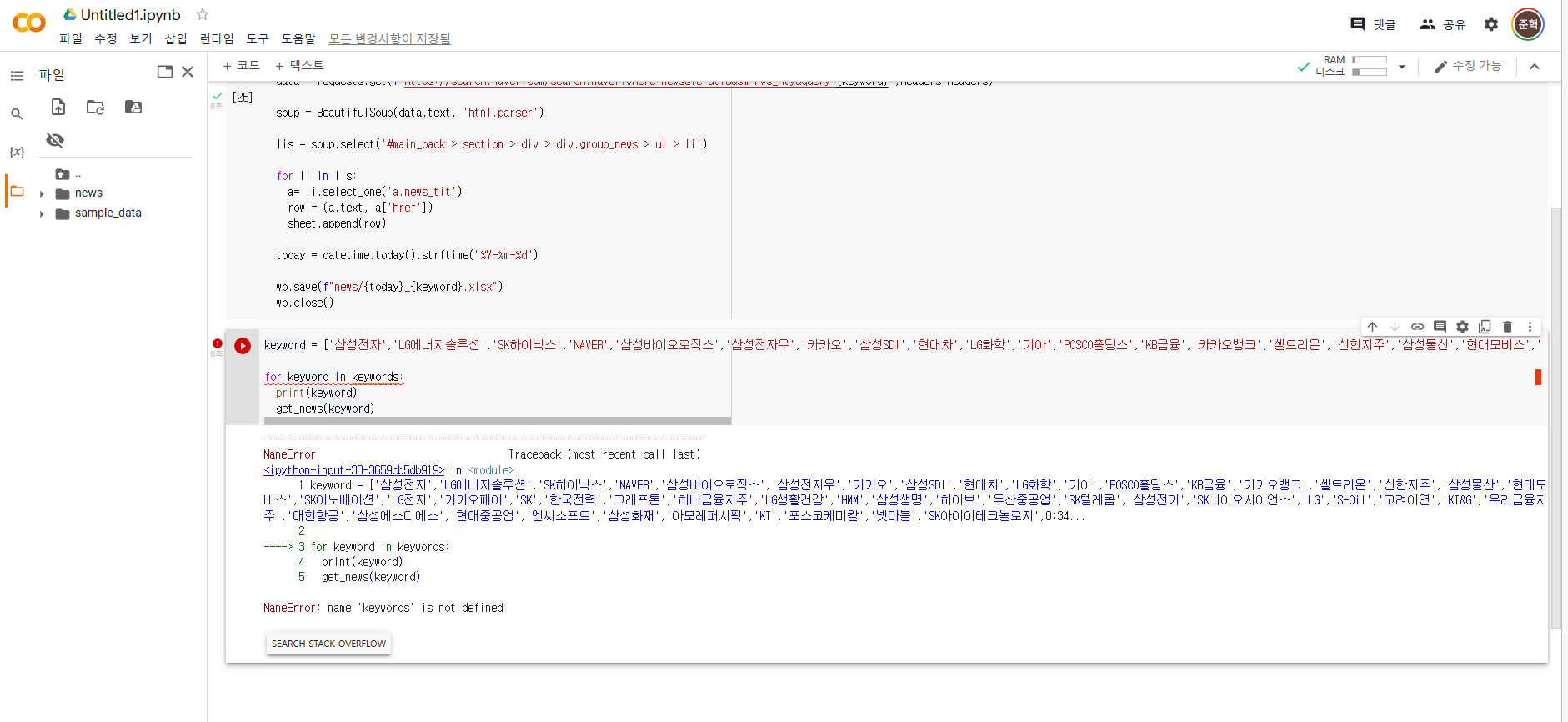View RAM and disk usage indicator
This screenshot has height=722, width=1568.
point(1351,66)
